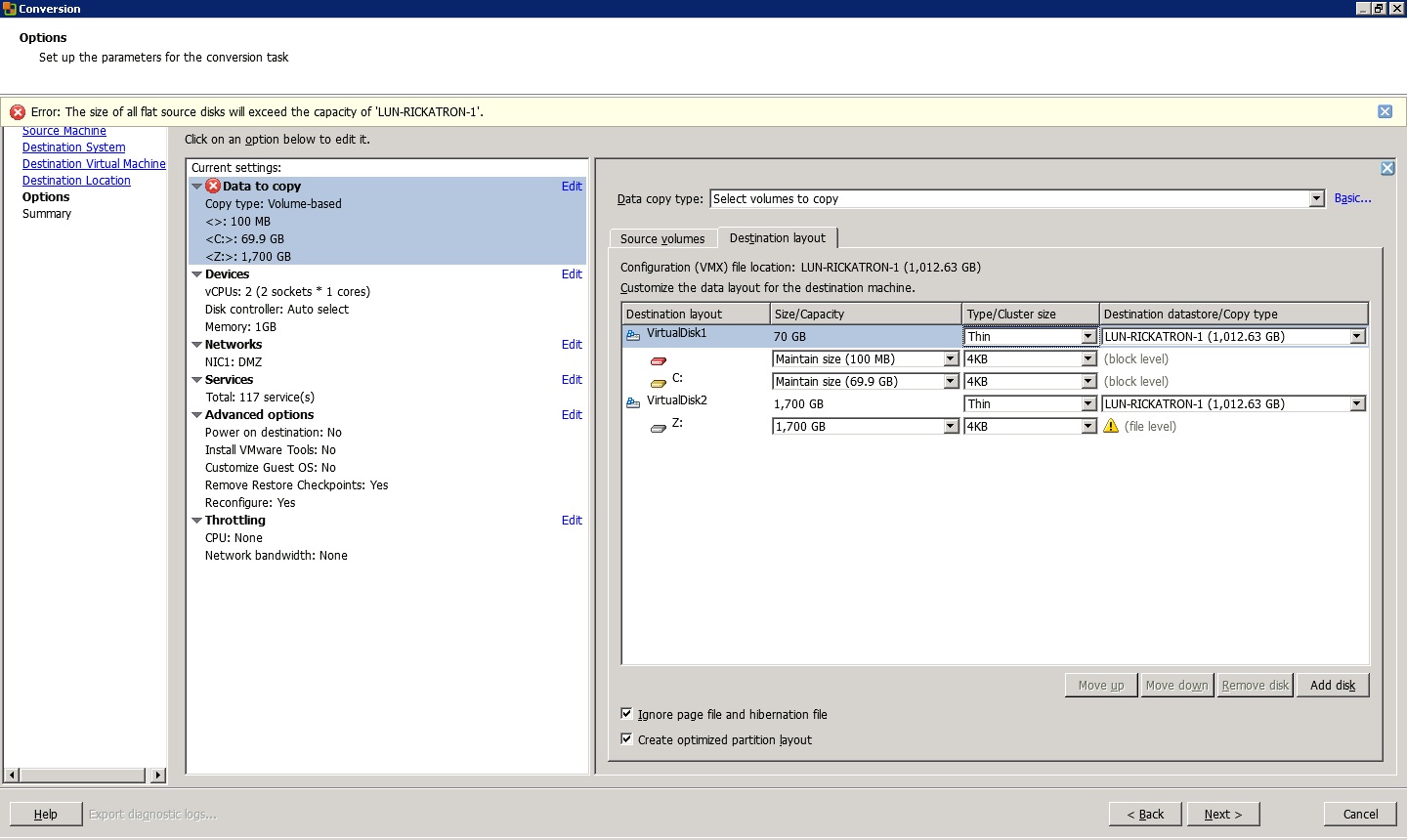
Task: Open the Z: volume size dropdown
Action: [950, 427]
